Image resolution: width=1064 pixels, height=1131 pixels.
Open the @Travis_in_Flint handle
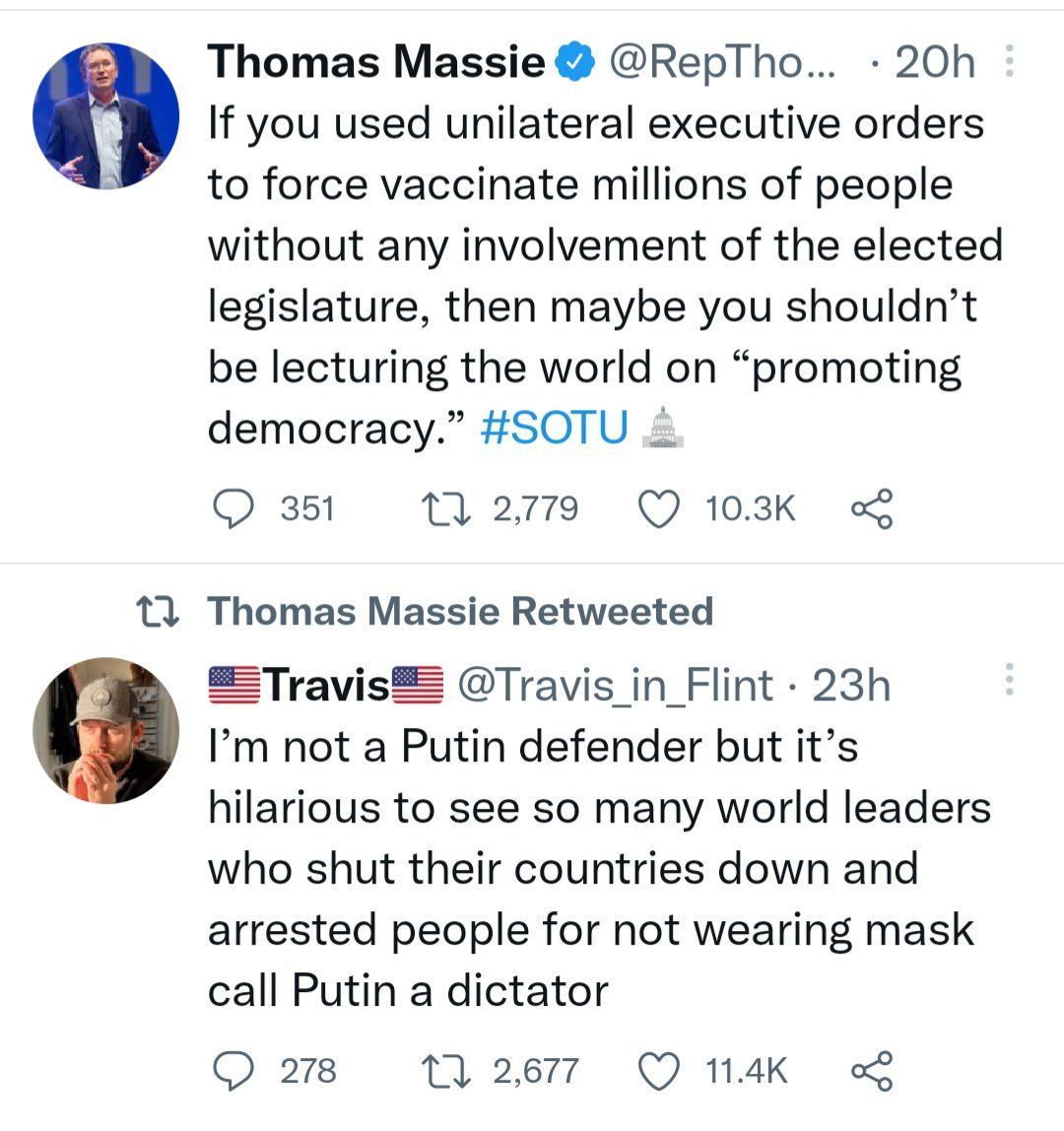[x=615, y=685]
